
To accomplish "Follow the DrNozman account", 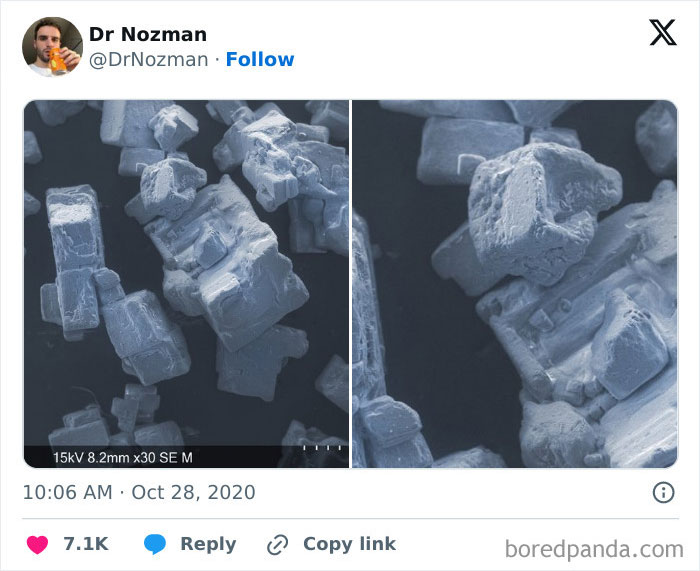I will coord(260,60).
